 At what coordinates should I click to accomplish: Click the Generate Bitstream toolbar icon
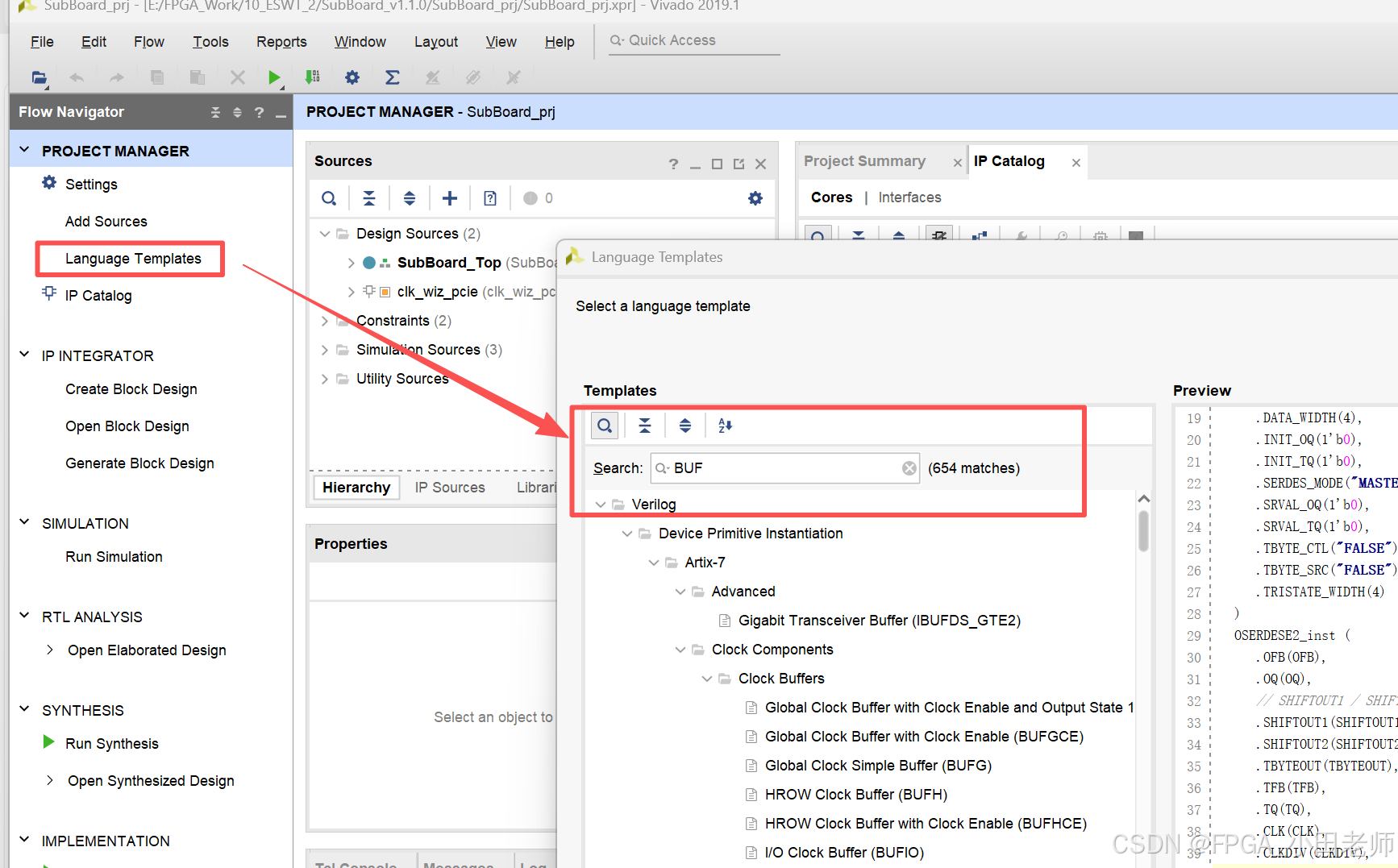pos(313,77)
